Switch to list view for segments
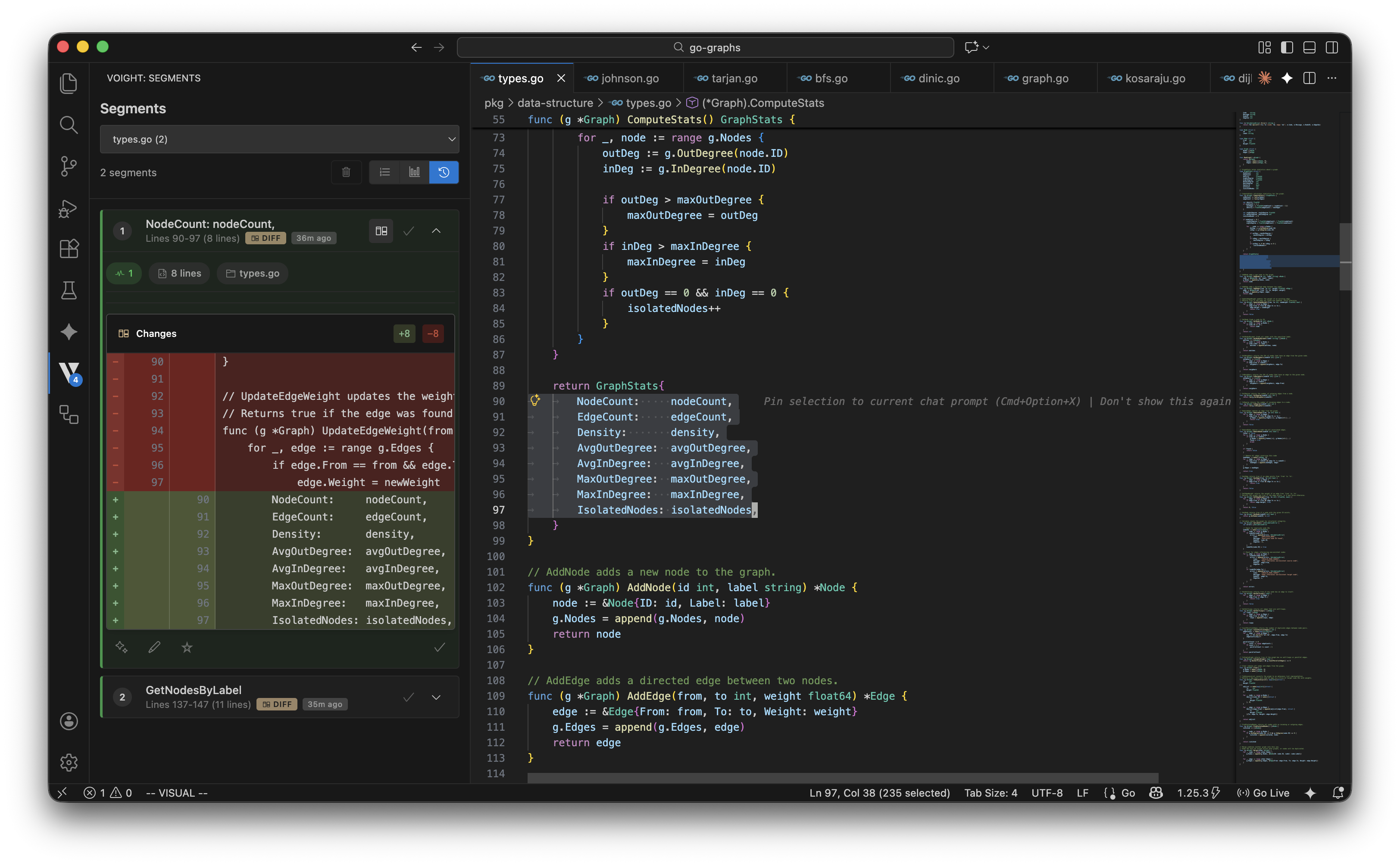Viewport: 1400px width, 866px height. pos(385,172)
